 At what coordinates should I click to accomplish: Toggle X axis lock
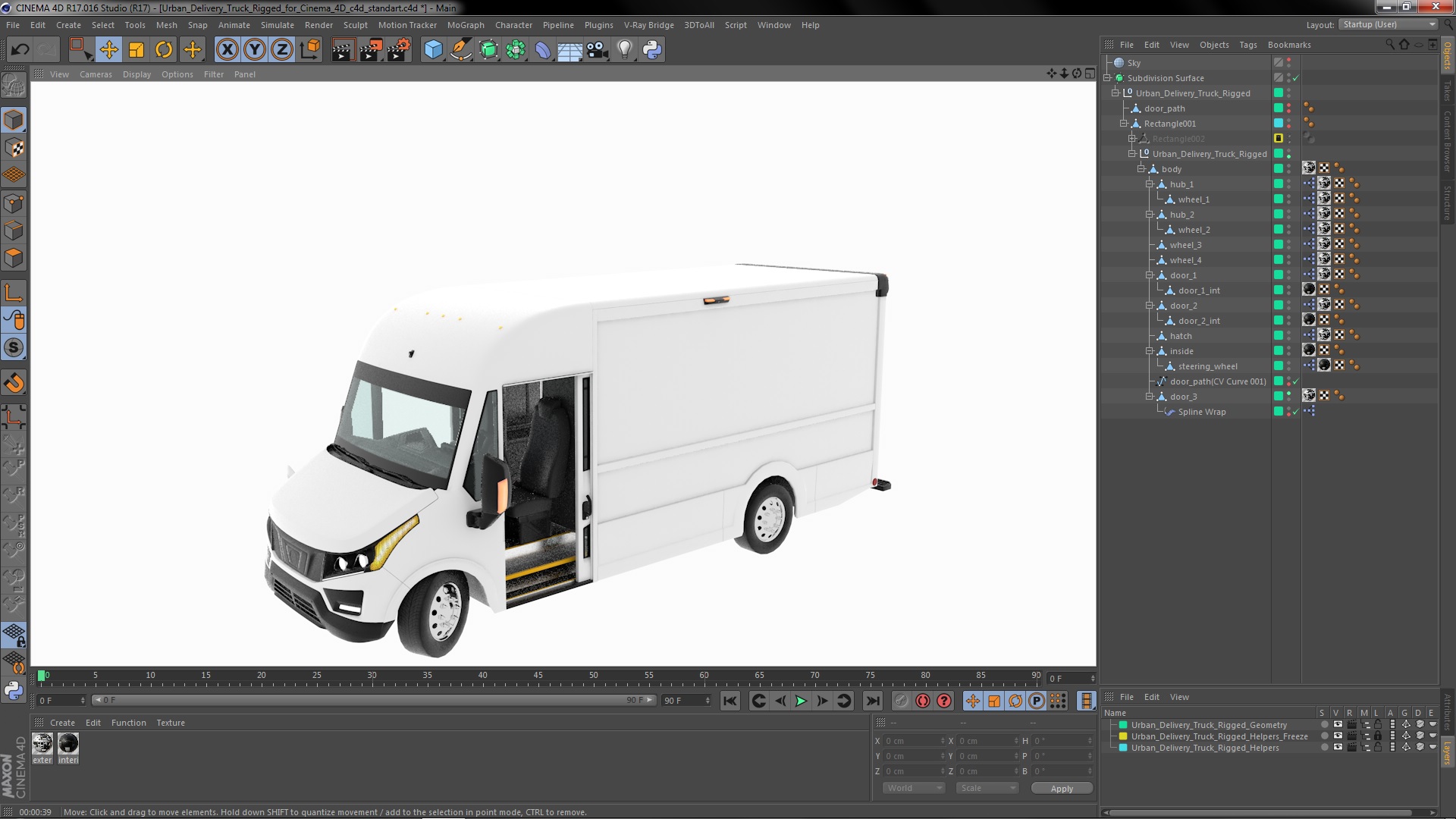227,50
